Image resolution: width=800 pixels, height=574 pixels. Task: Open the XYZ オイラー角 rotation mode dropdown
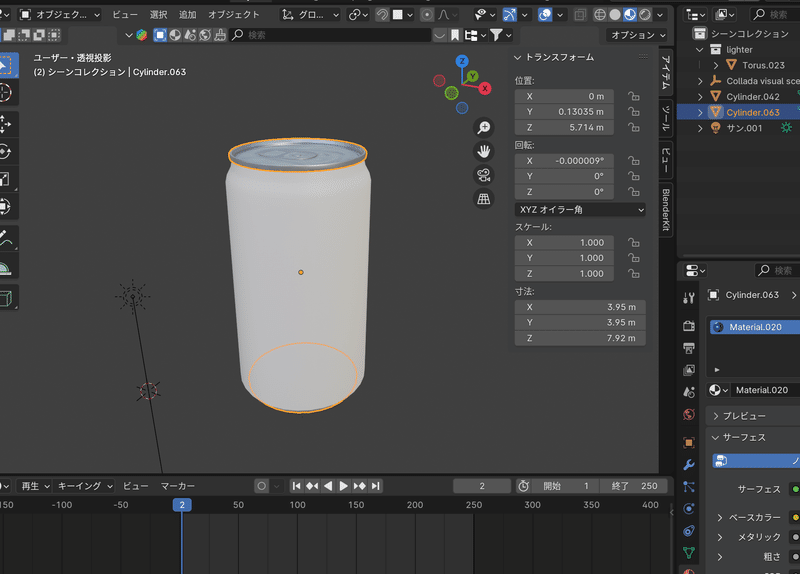point(580,210)
